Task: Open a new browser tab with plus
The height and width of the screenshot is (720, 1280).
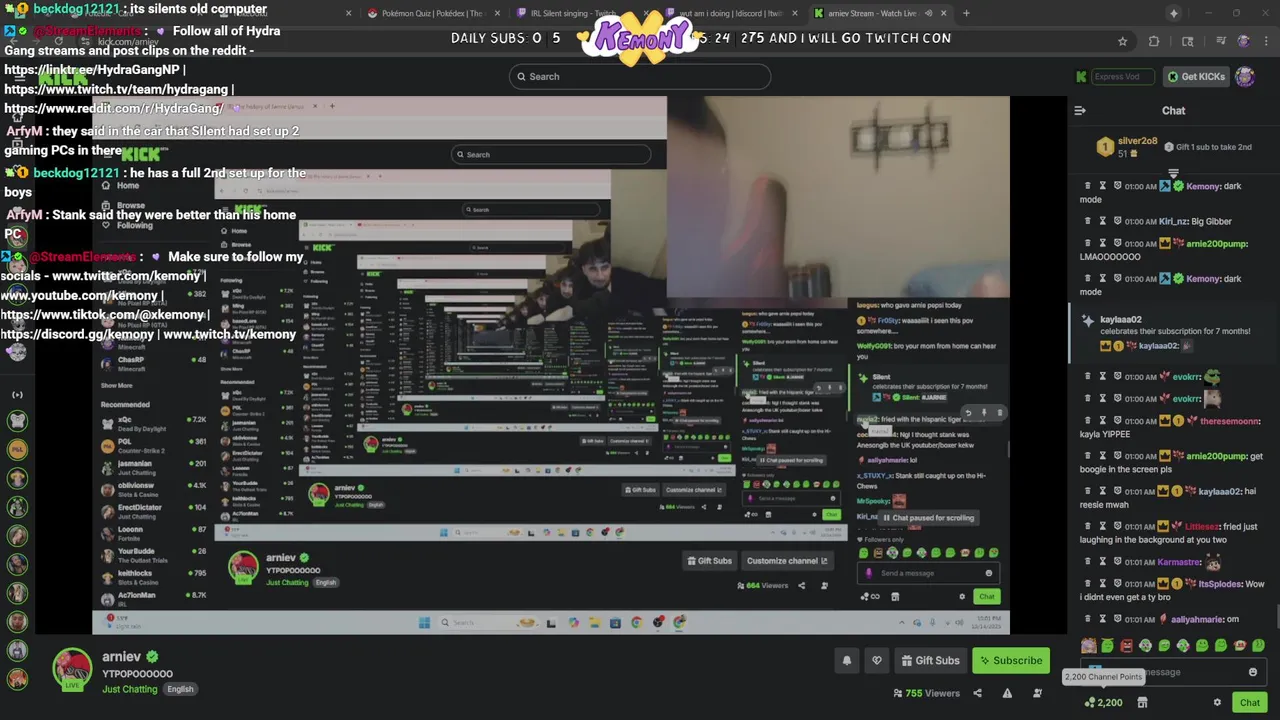Action: coord(967,13)
